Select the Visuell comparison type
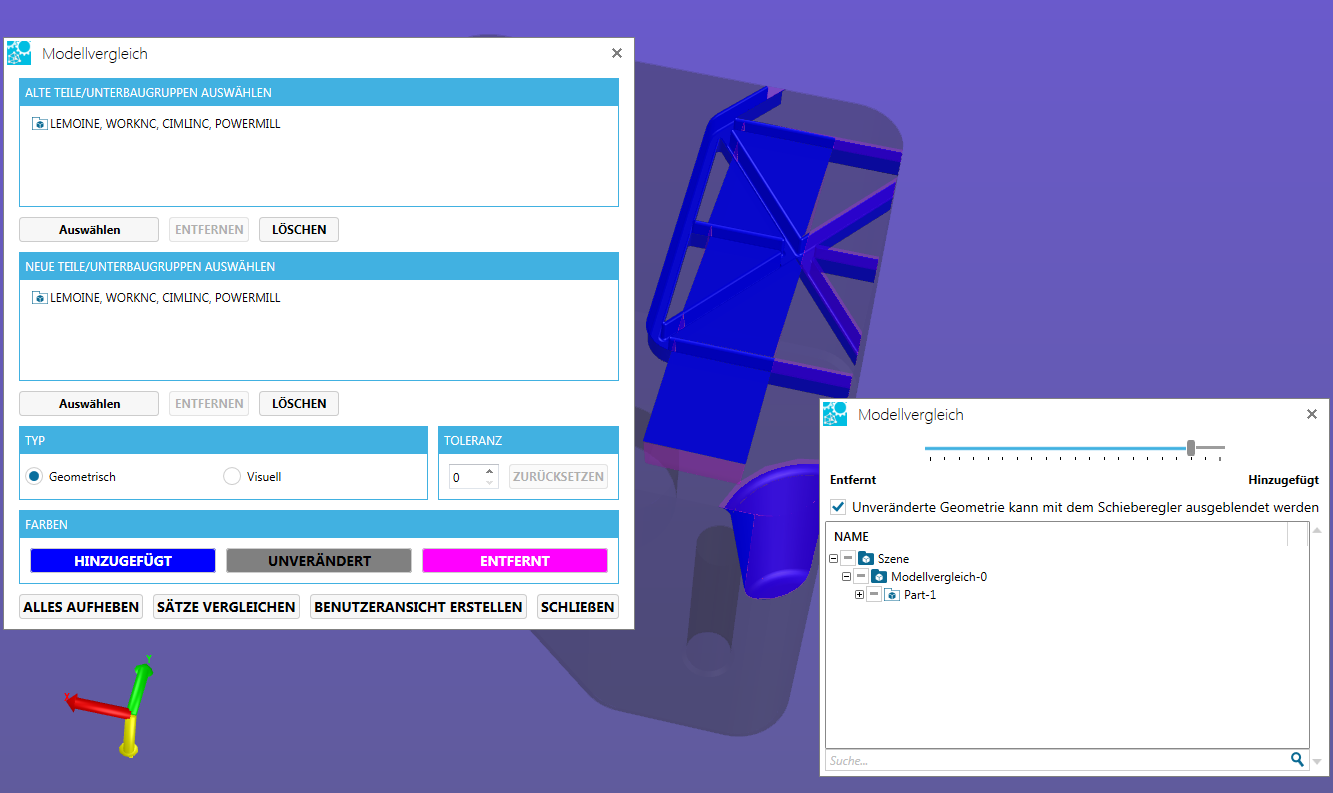This screenshot has height=793, width=1333. (x=232, y=477)
